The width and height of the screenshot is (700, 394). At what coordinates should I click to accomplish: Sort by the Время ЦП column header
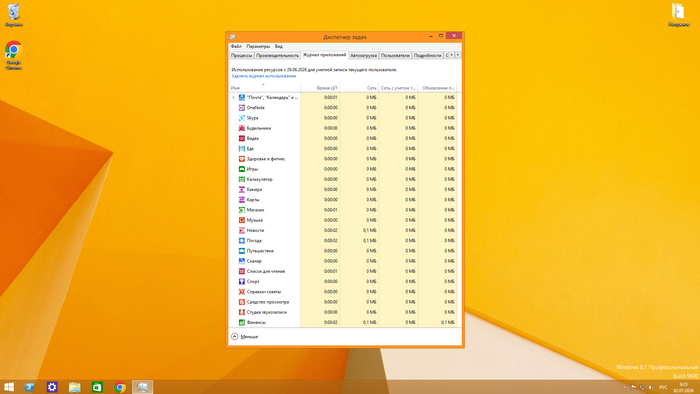click(320, 88)
